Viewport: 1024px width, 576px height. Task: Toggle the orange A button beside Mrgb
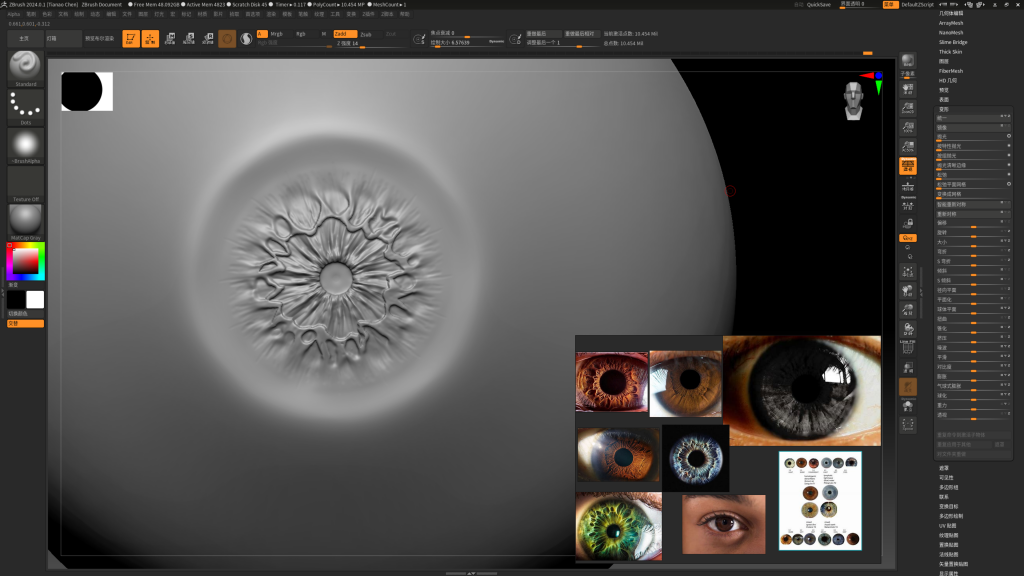262,34
